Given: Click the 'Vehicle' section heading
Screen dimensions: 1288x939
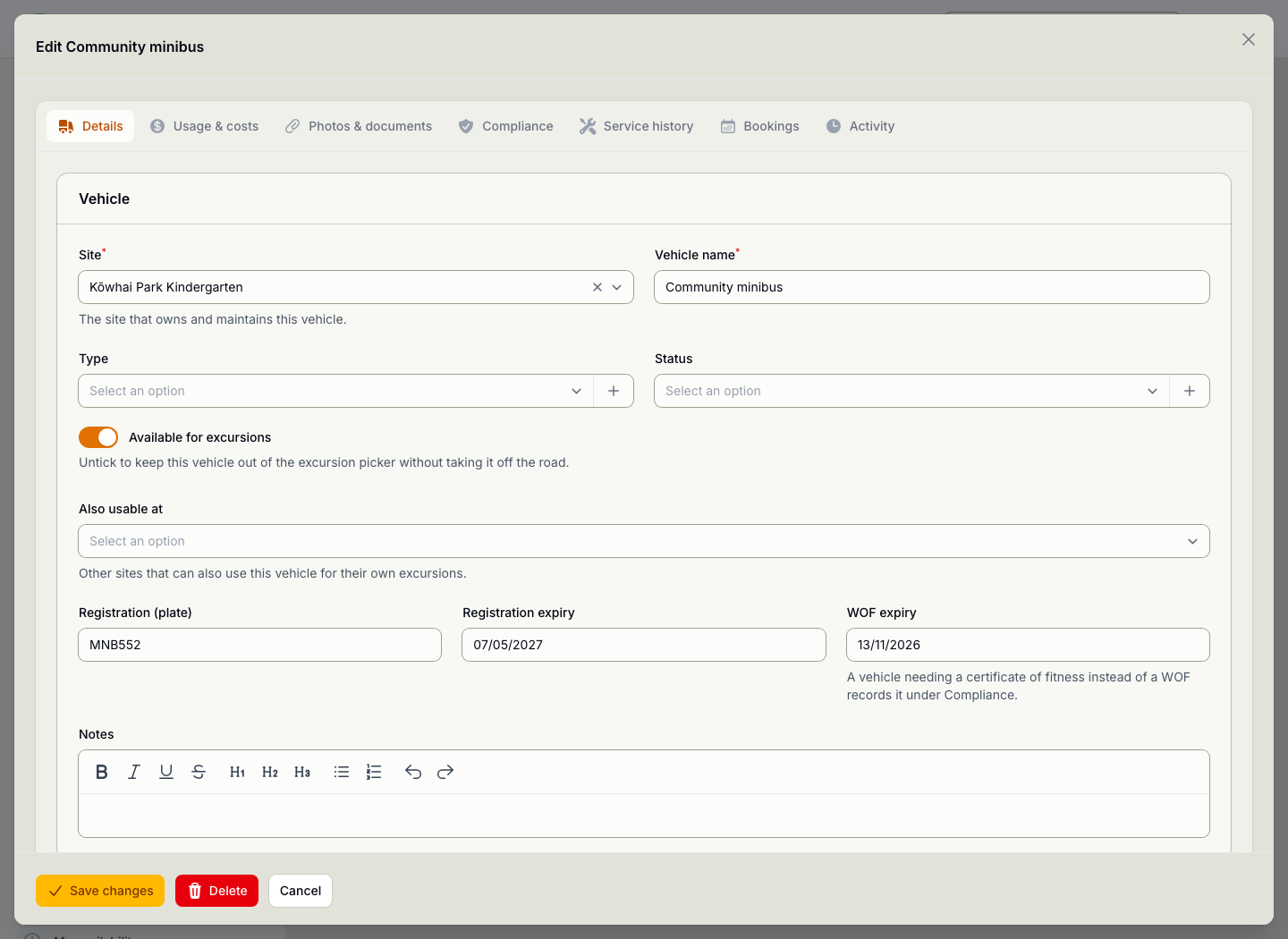Looking at the screenshot, I should click(x=104, y=199).
